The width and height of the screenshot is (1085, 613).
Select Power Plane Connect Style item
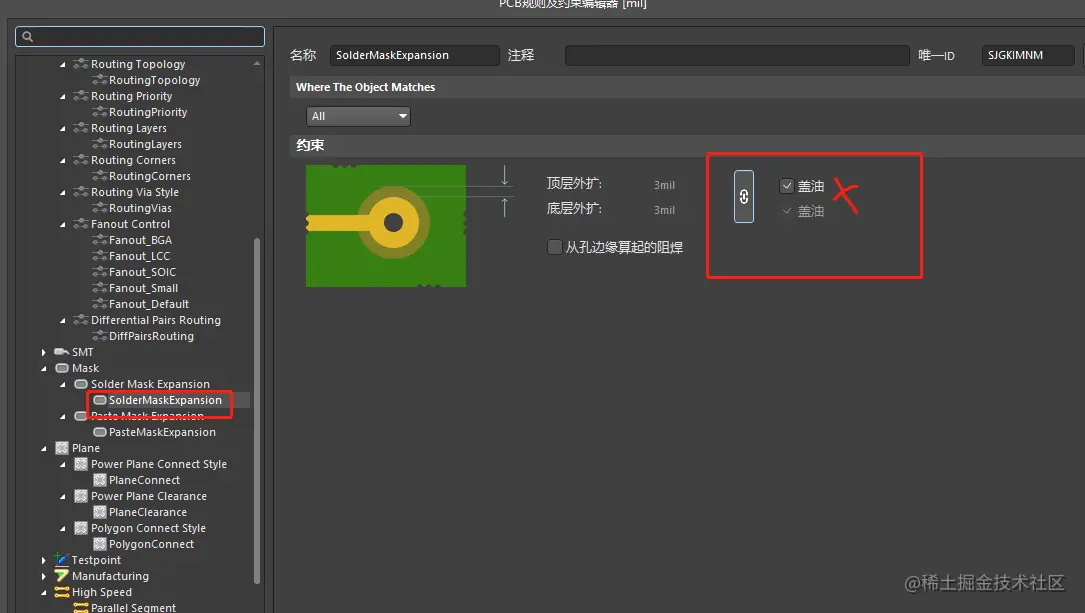click(x=158, y=464)
